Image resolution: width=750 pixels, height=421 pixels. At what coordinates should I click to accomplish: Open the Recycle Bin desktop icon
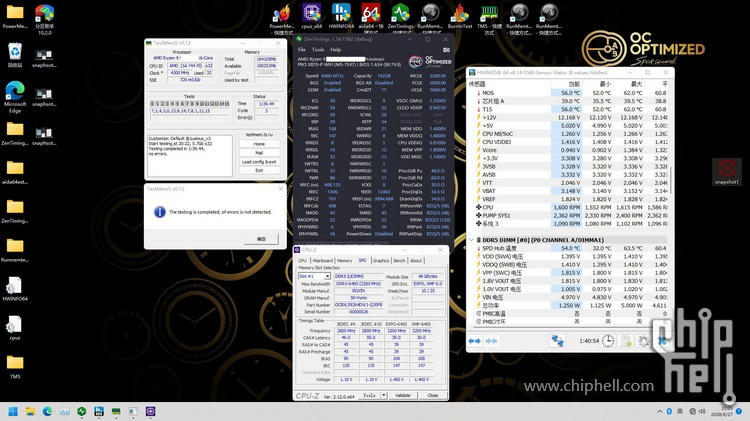coord(15,55)
